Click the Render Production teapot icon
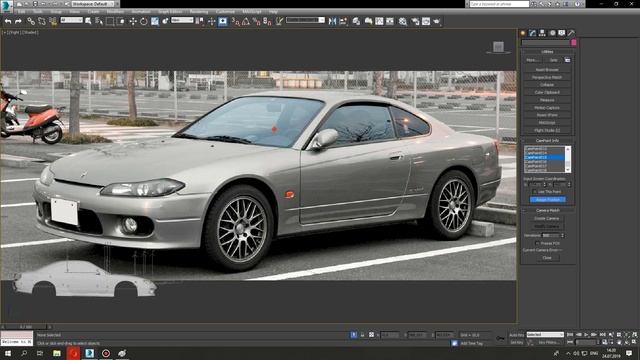The image size is (640, 360). (x=437, y=21)
